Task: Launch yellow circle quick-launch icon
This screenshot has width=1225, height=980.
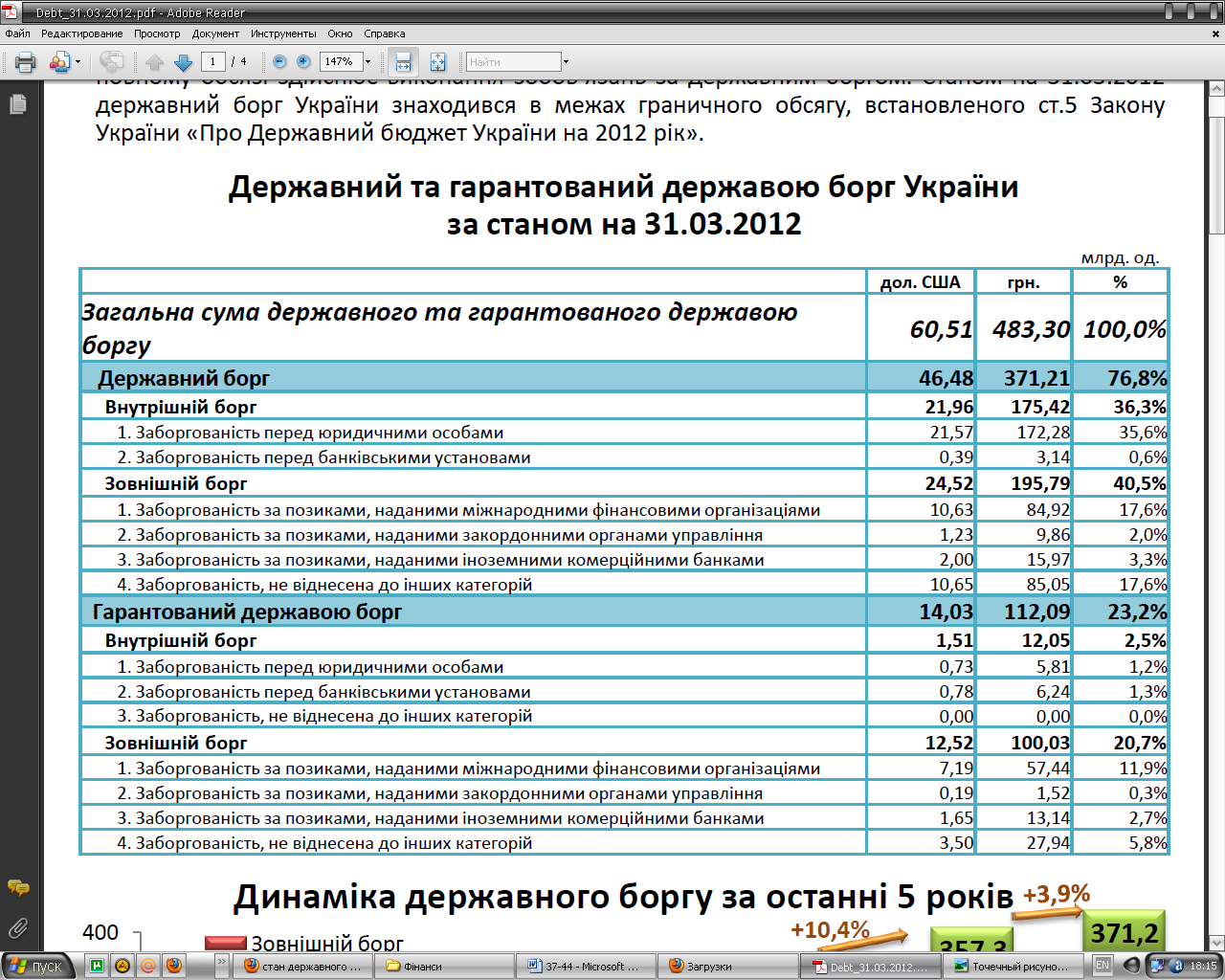Action: (x=122, y=966)
